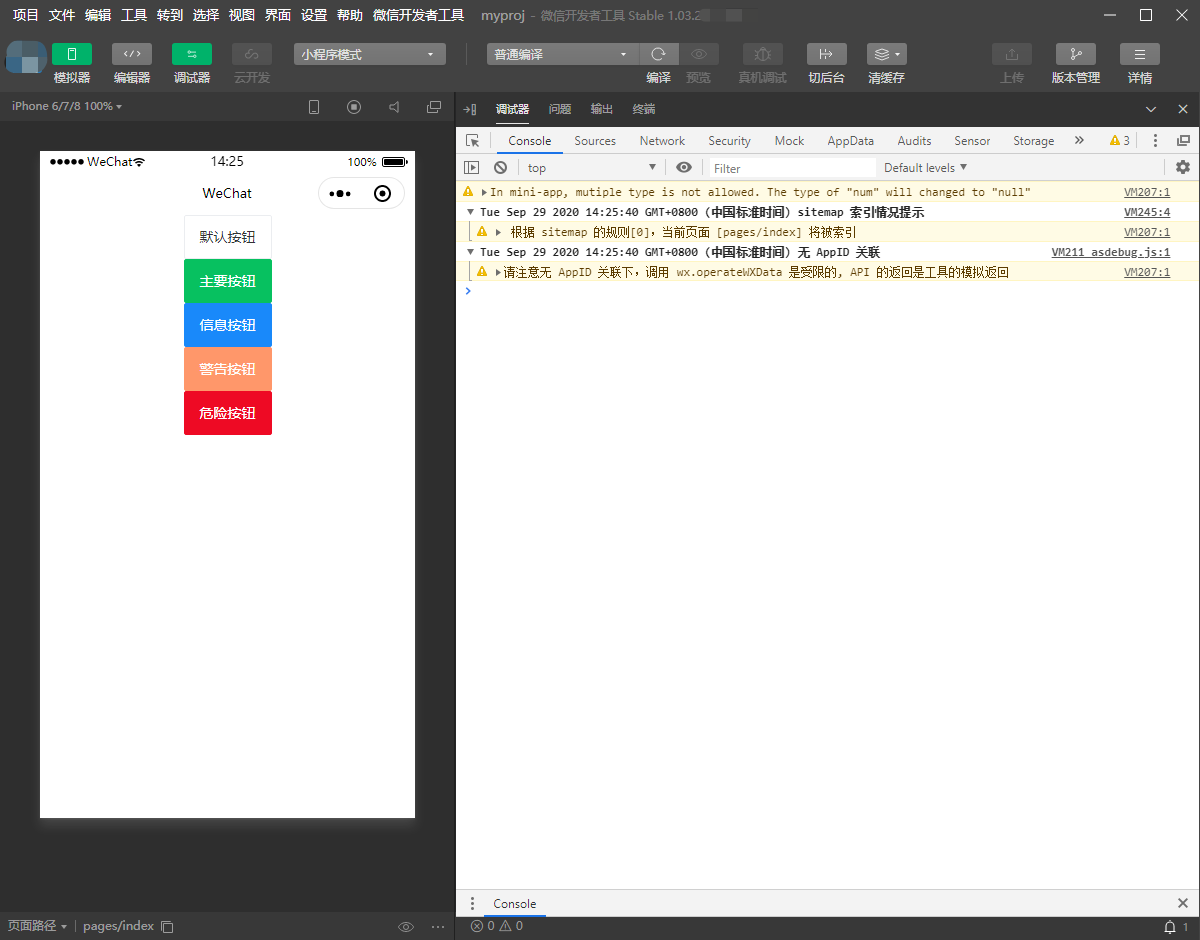Screen dimensions: 1200x940
Task: Open the VM211 asdebug.js:1 source link
Action: click(x=1110, y=252)
